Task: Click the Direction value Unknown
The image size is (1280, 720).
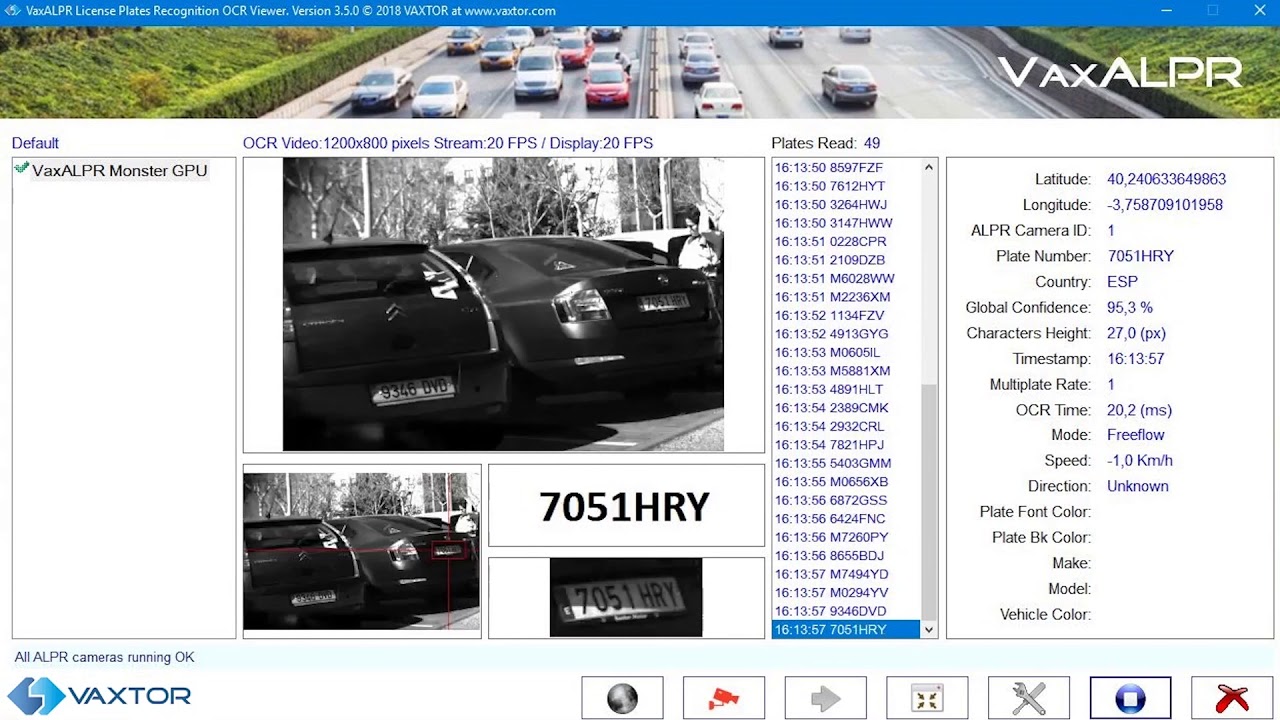Action: pos(1138,486)
